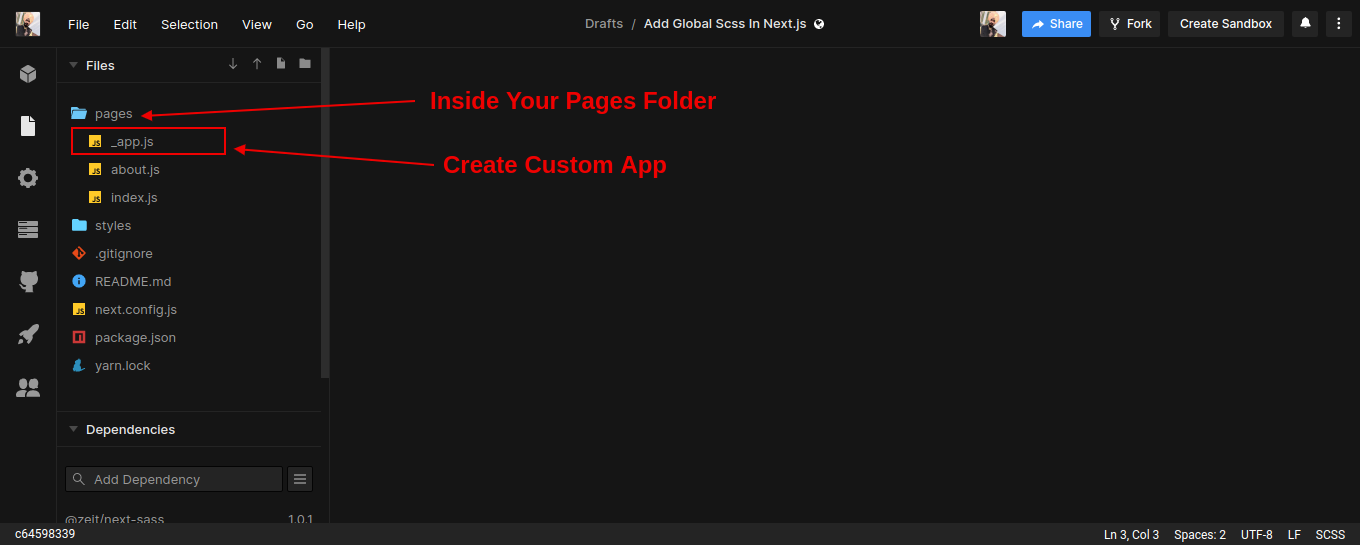
Task: Open the more options kebab menu
Action: (x=1339, y=24)
